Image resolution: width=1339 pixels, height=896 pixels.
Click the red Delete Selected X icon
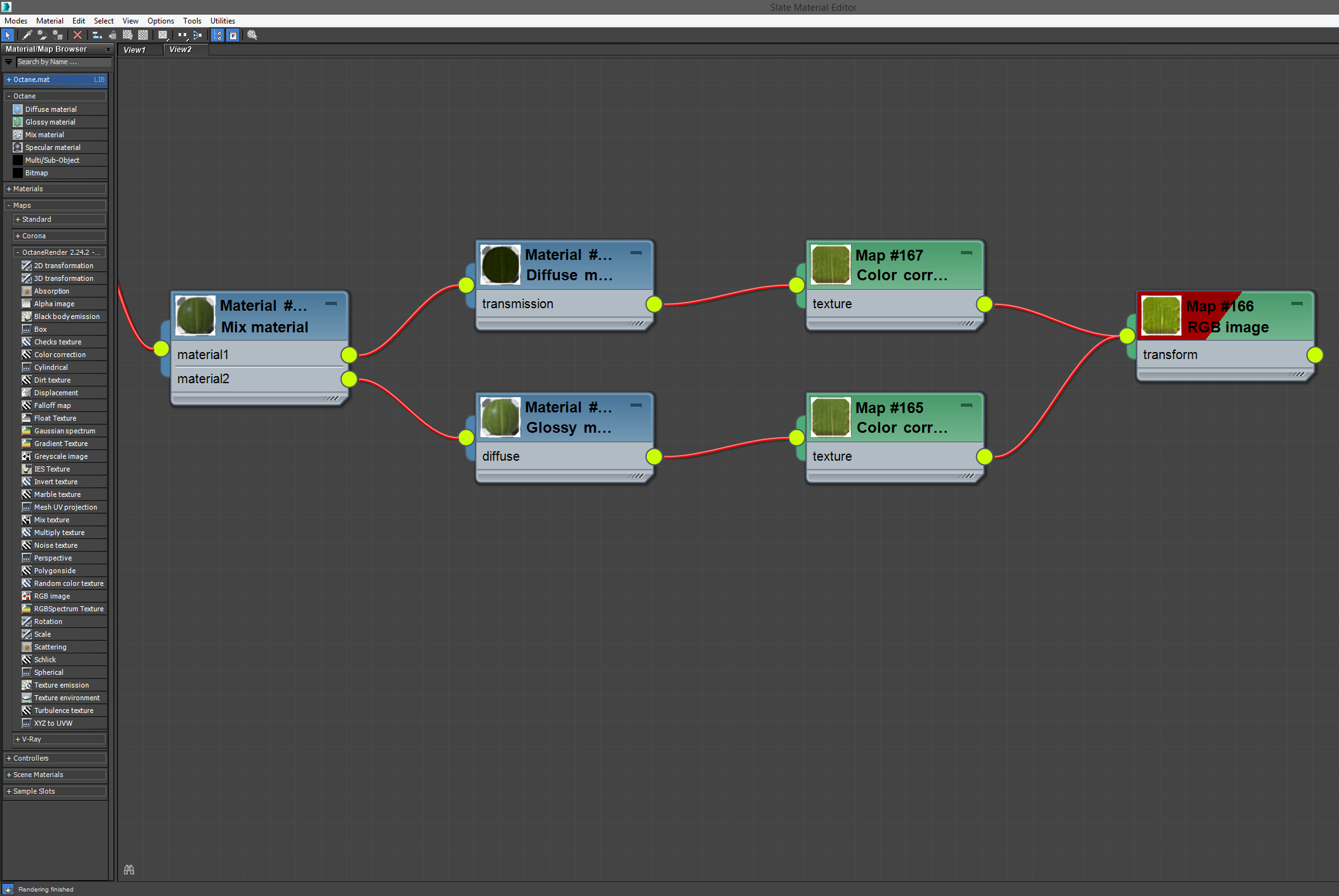78,36
